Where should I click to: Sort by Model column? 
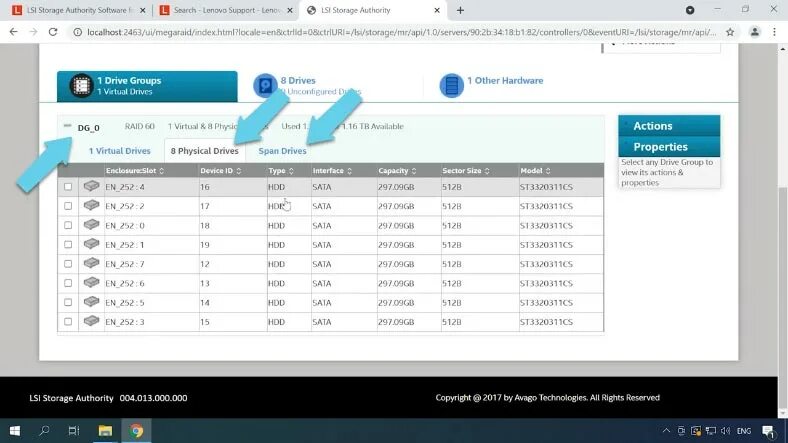(x=535, y=171)
